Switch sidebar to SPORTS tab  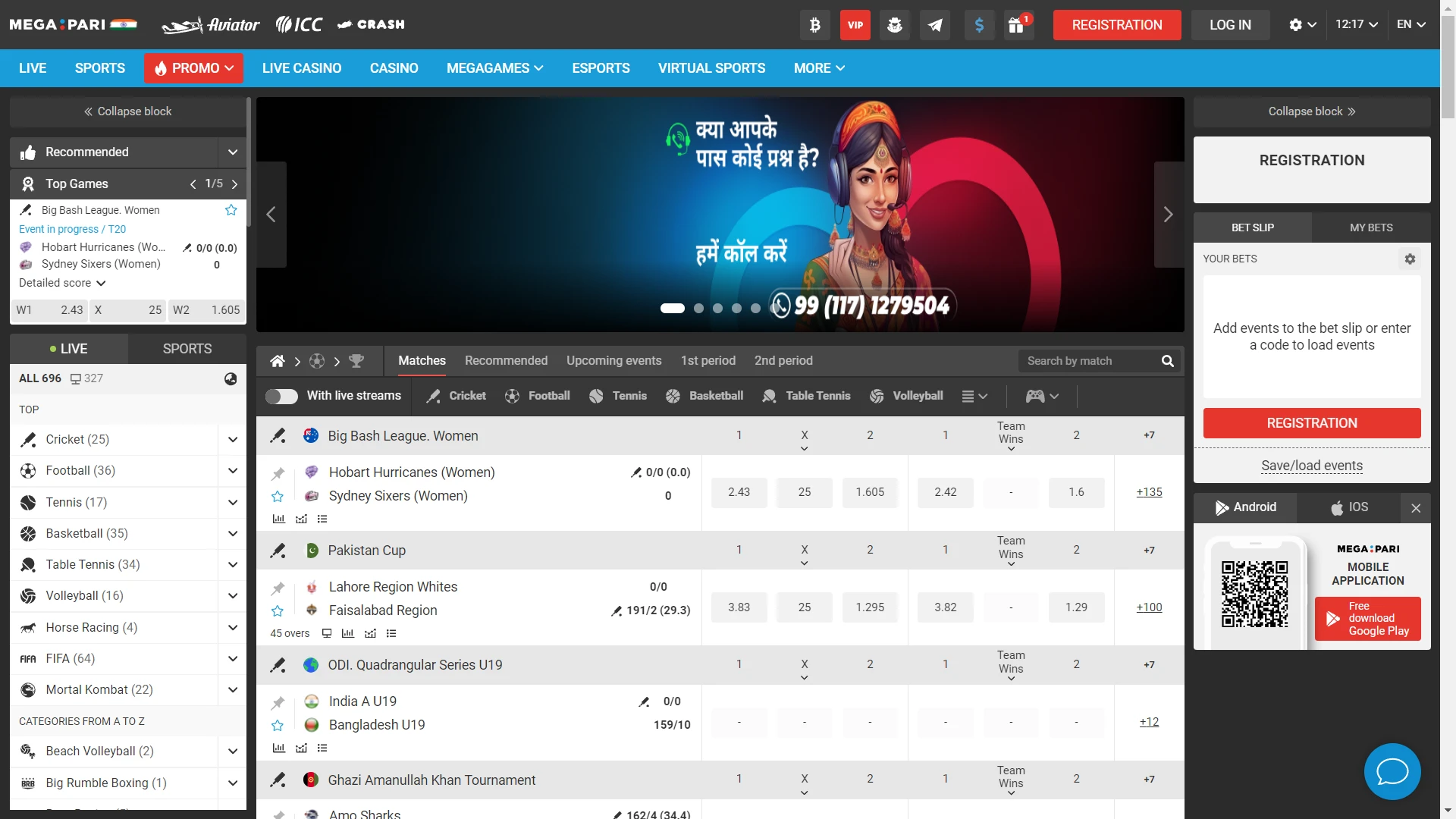(187, 349)
